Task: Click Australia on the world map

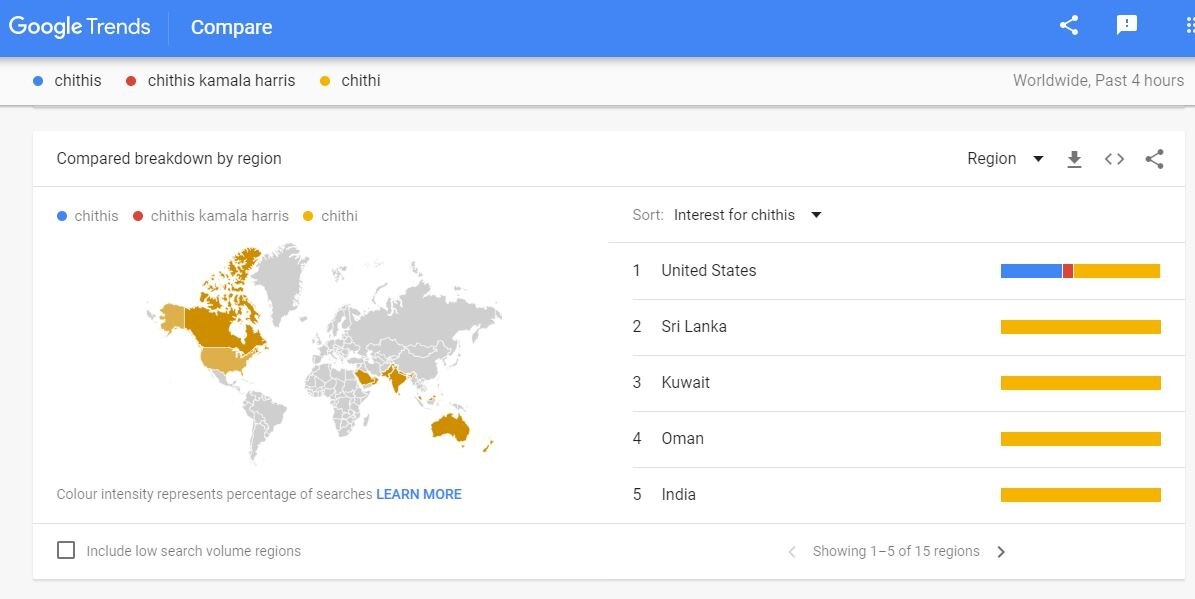Action: tap(451, 427)
